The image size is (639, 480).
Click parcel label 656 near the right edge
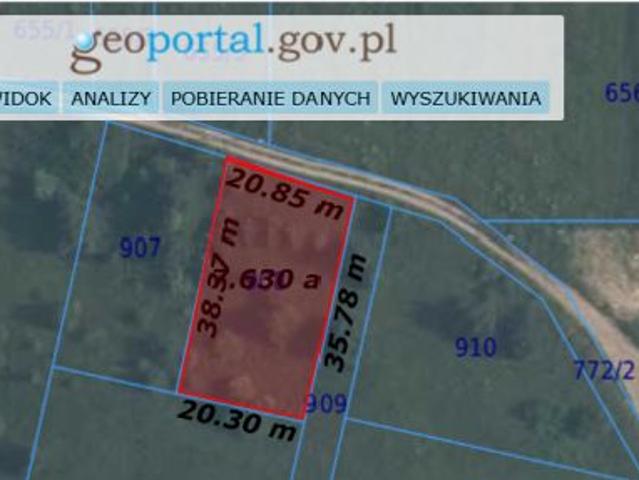coord(621,92)
